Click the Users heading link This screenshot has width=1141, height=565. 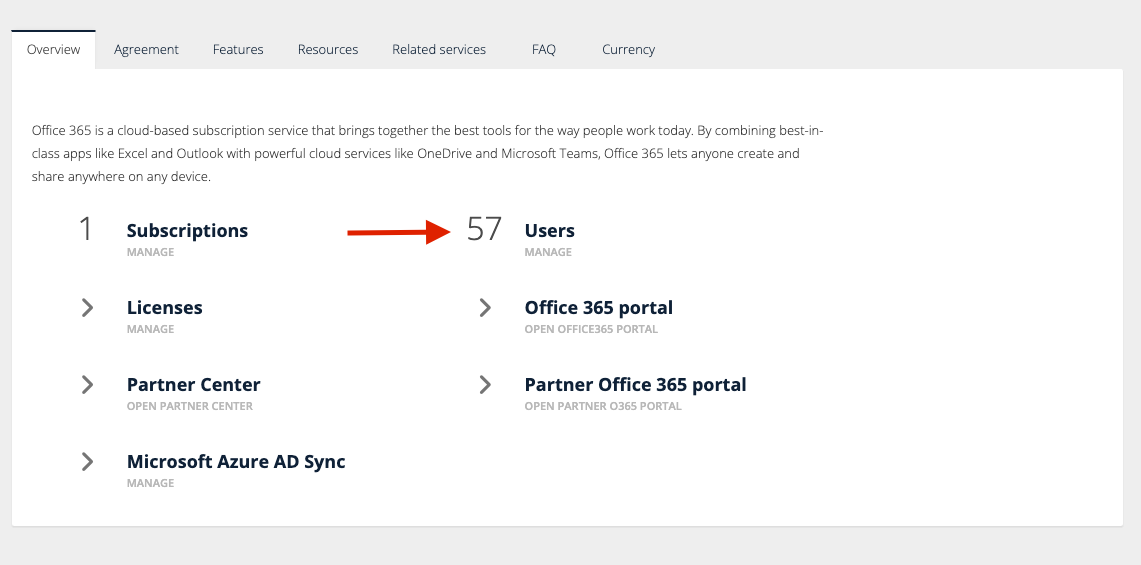click(549, 231)
